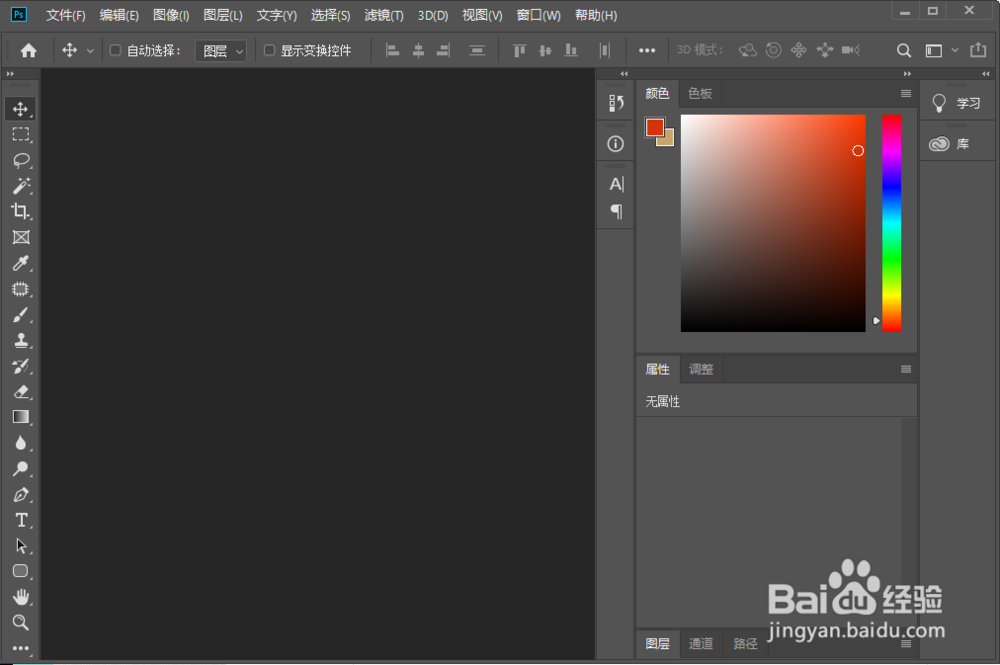
Task: Open the 图像(I) menu
Action: point(171,15)
